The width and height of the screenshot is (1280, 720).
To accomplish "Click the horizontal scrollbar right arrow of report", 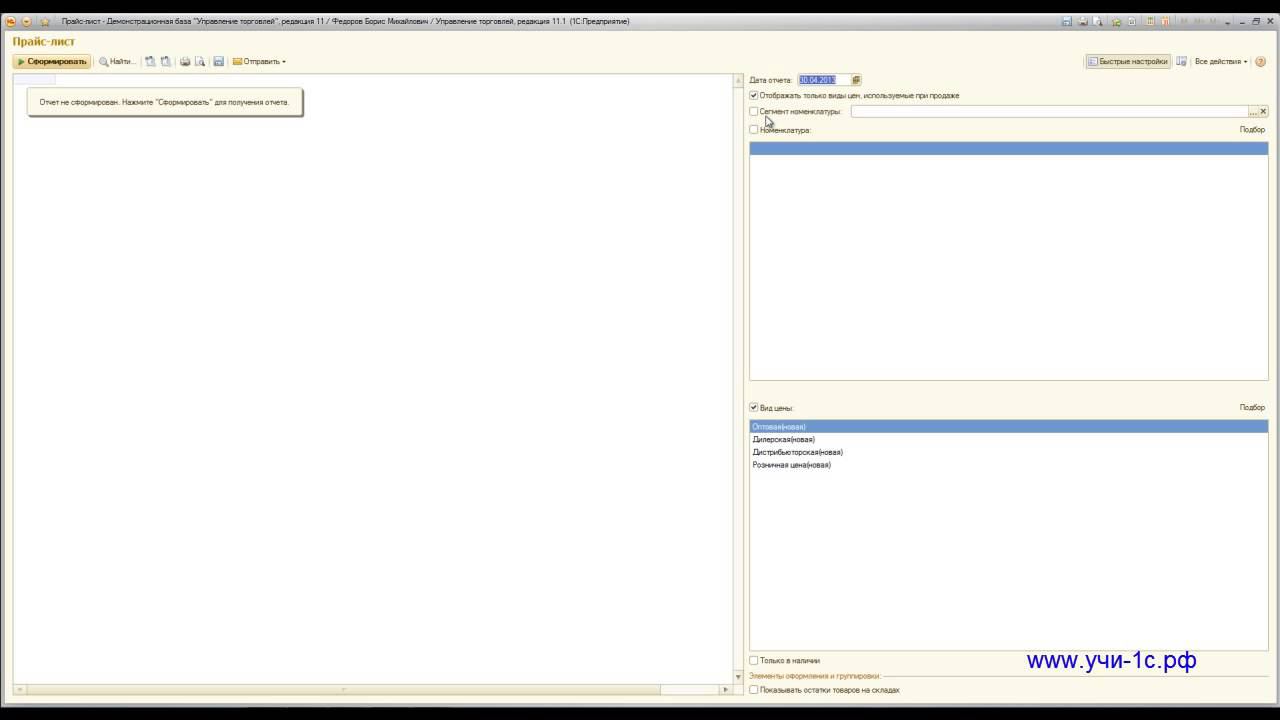I will tap(726, 689).
